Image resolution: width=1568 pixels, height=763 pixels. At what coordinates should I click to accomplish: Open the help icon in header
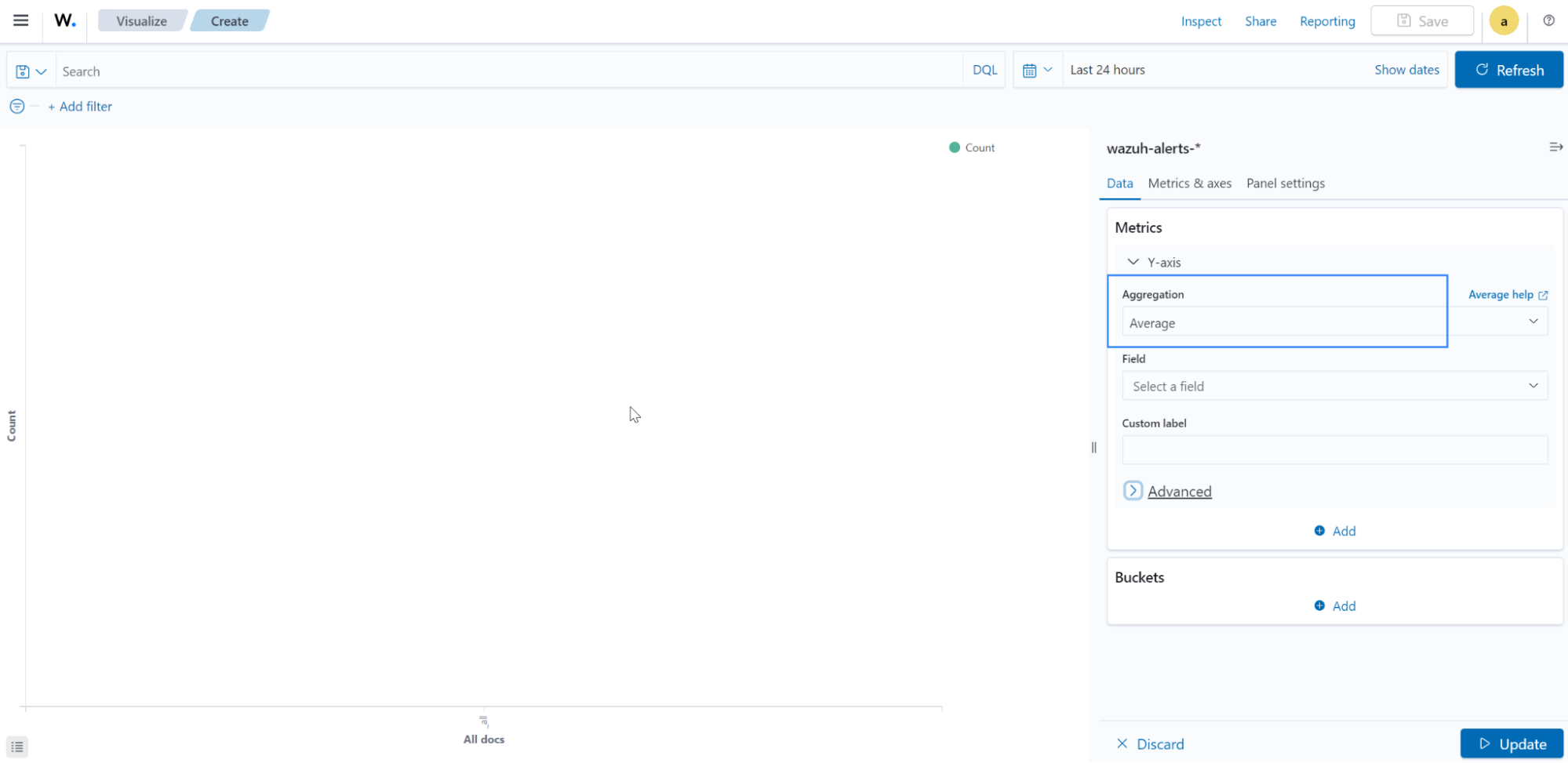[1548, 21]
